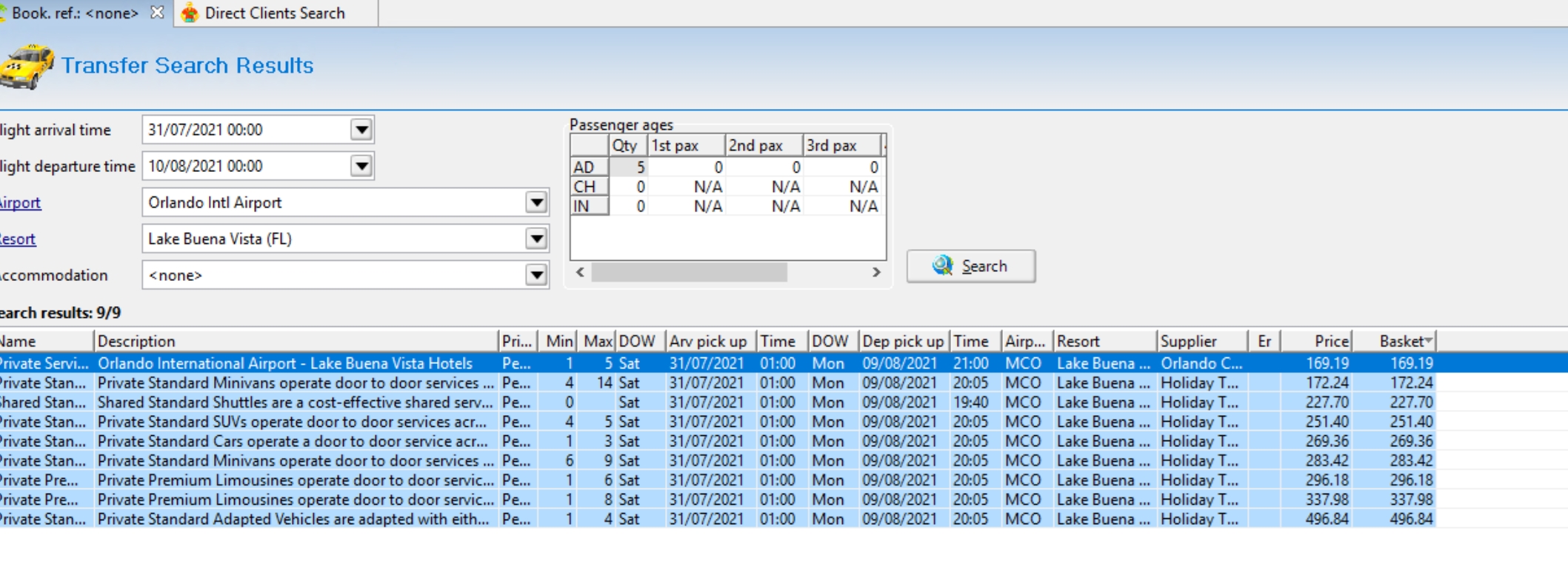Sort by Supplier column header
The height and width of the screenshot is (573, 1568).
click(x=1203, y=341)
